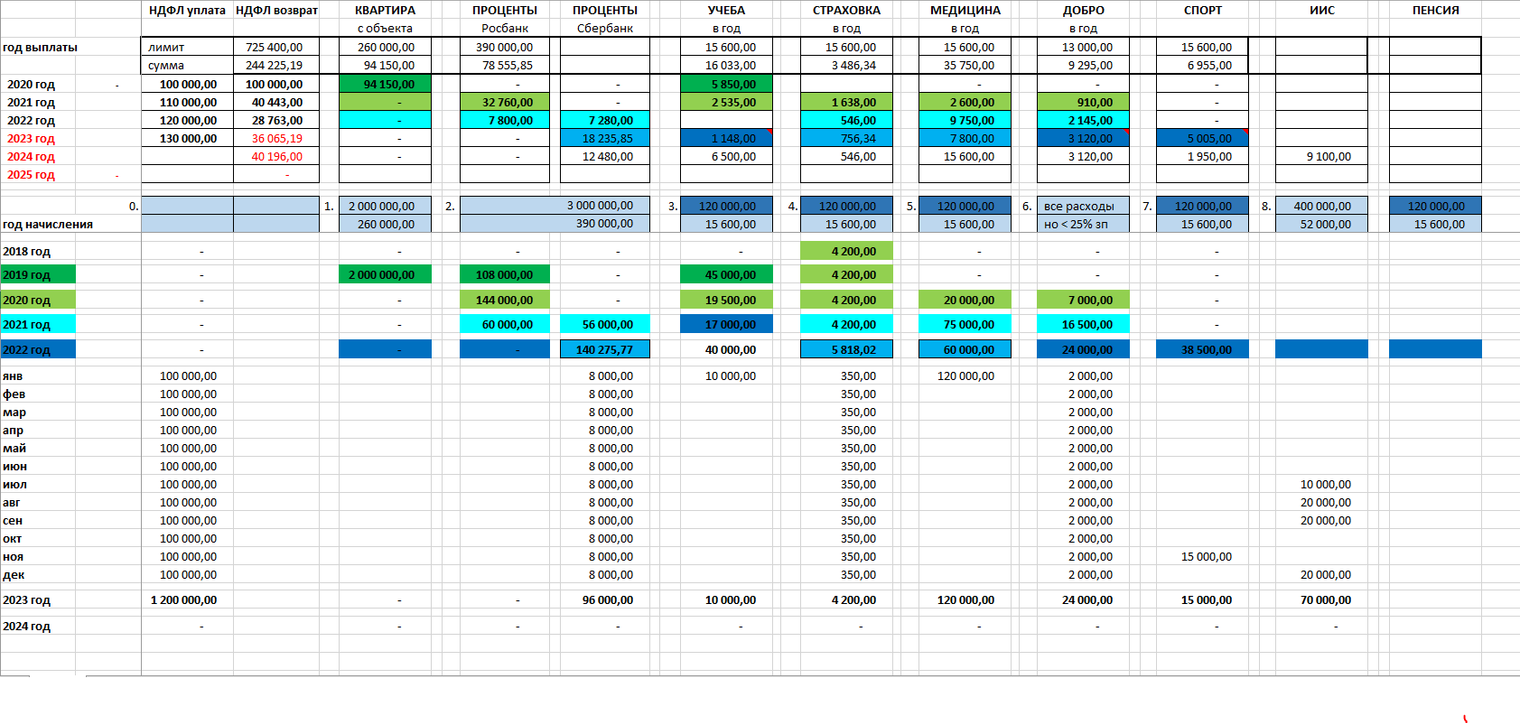Select the ИИС header cell

pos(1321,10)
